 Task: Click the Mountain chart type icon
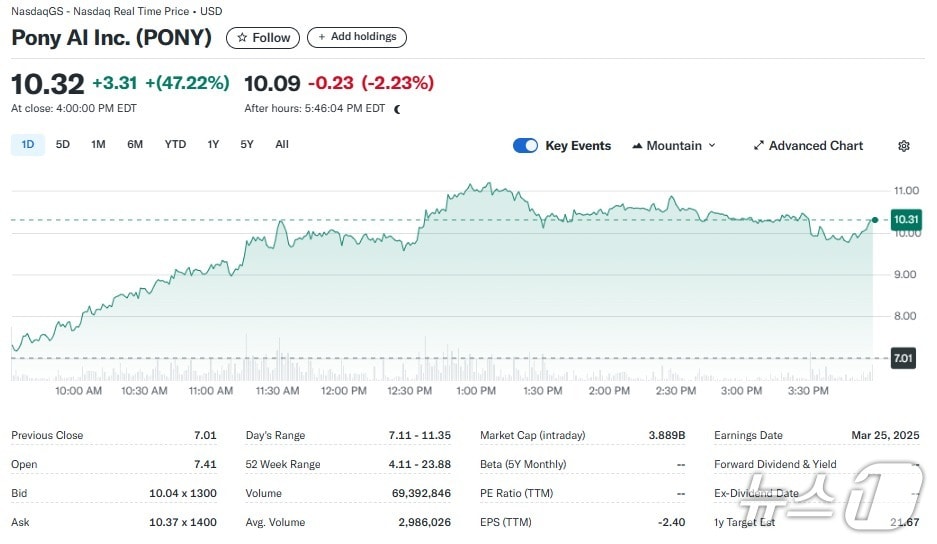coord(637,146)
